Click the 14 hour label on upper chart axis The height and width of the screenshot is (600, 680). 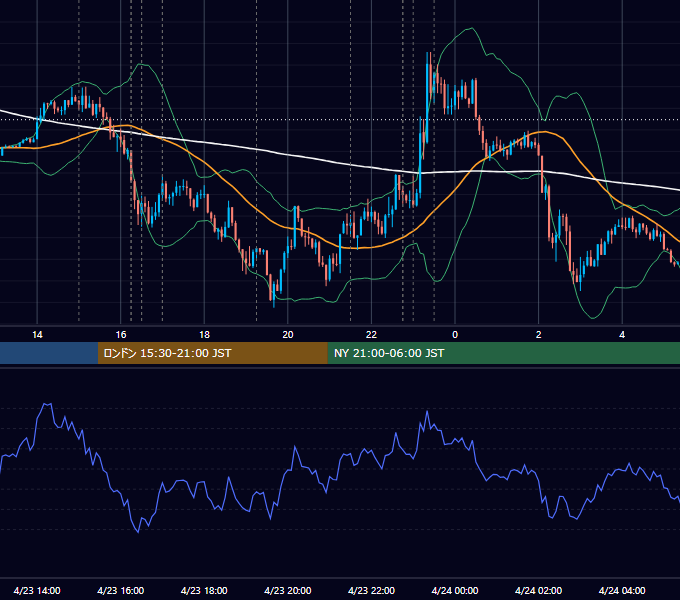point(37,335)
